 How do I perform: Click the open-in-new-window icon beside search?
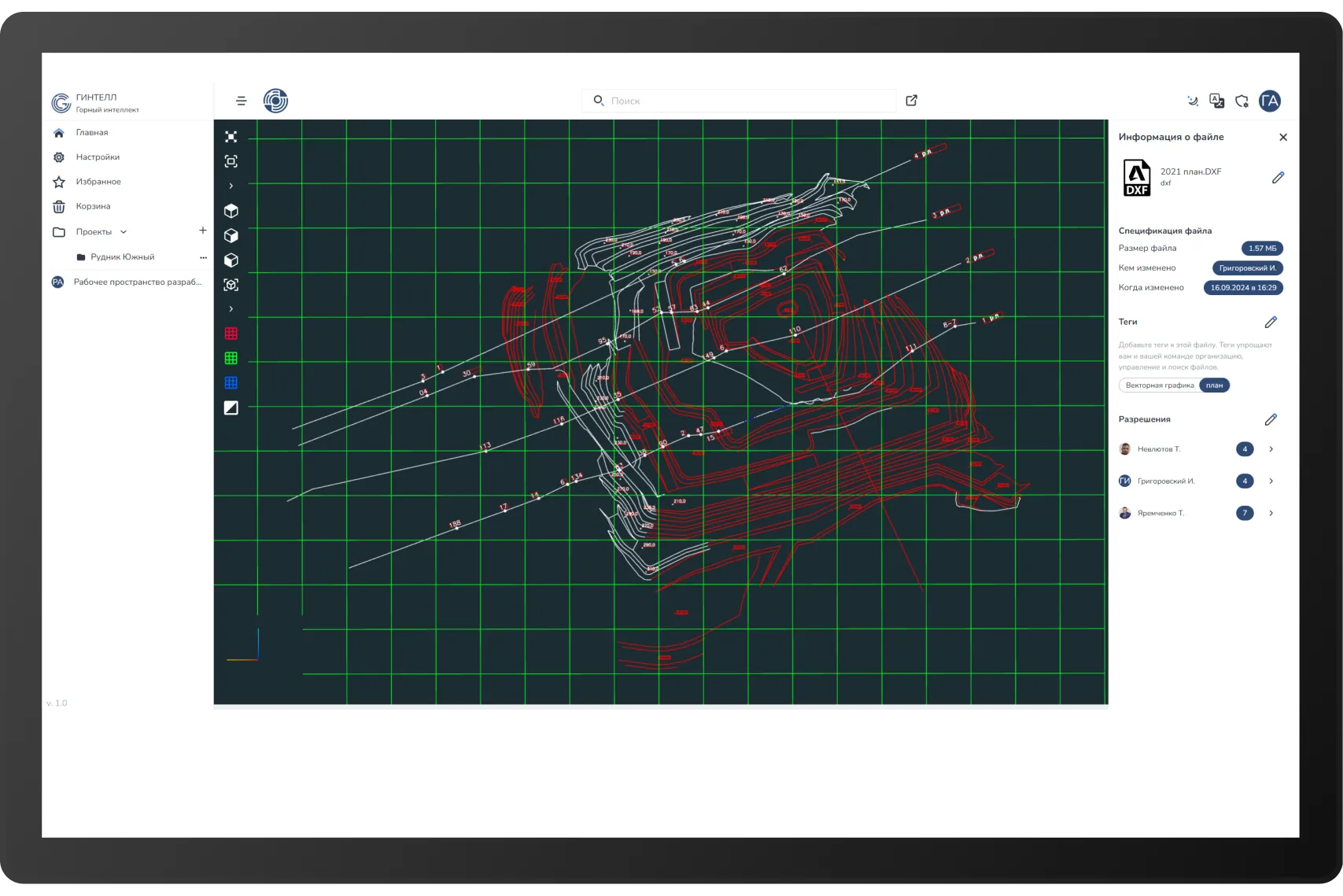click(911, 101)
